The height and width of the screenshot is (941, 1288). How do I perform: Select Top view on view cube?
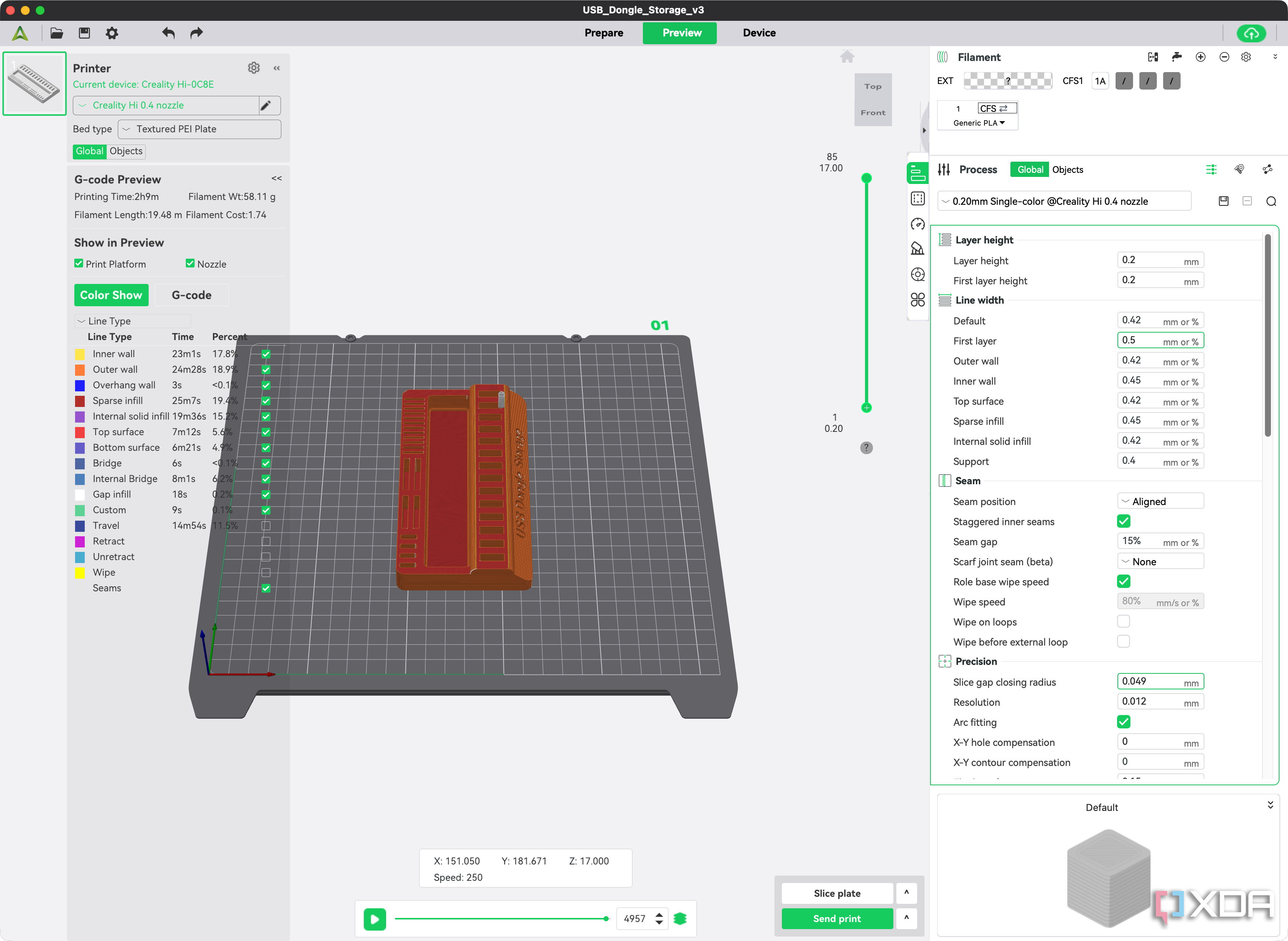tap(873, 87)
